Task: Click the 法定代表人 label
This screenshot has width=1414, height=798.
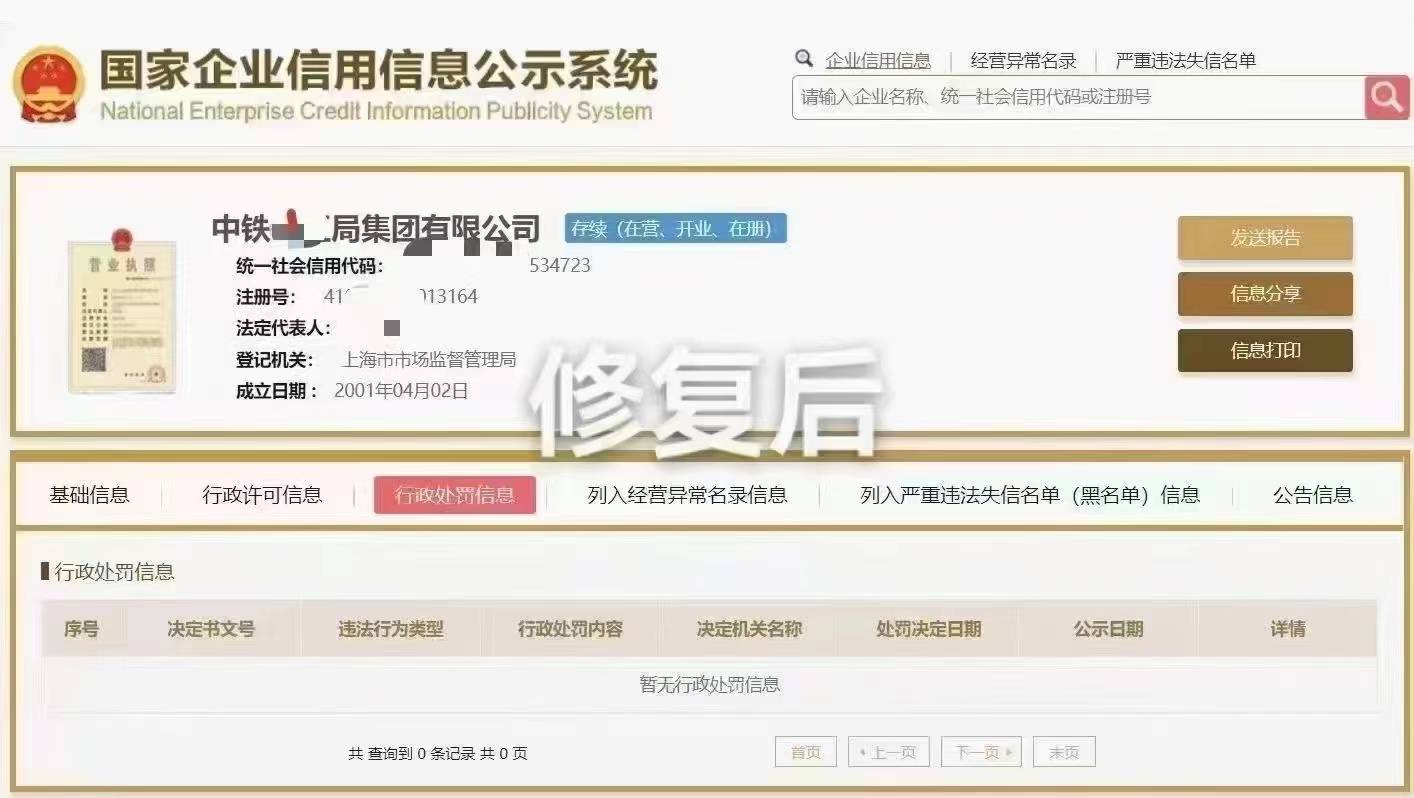Action: coord(283,328)
